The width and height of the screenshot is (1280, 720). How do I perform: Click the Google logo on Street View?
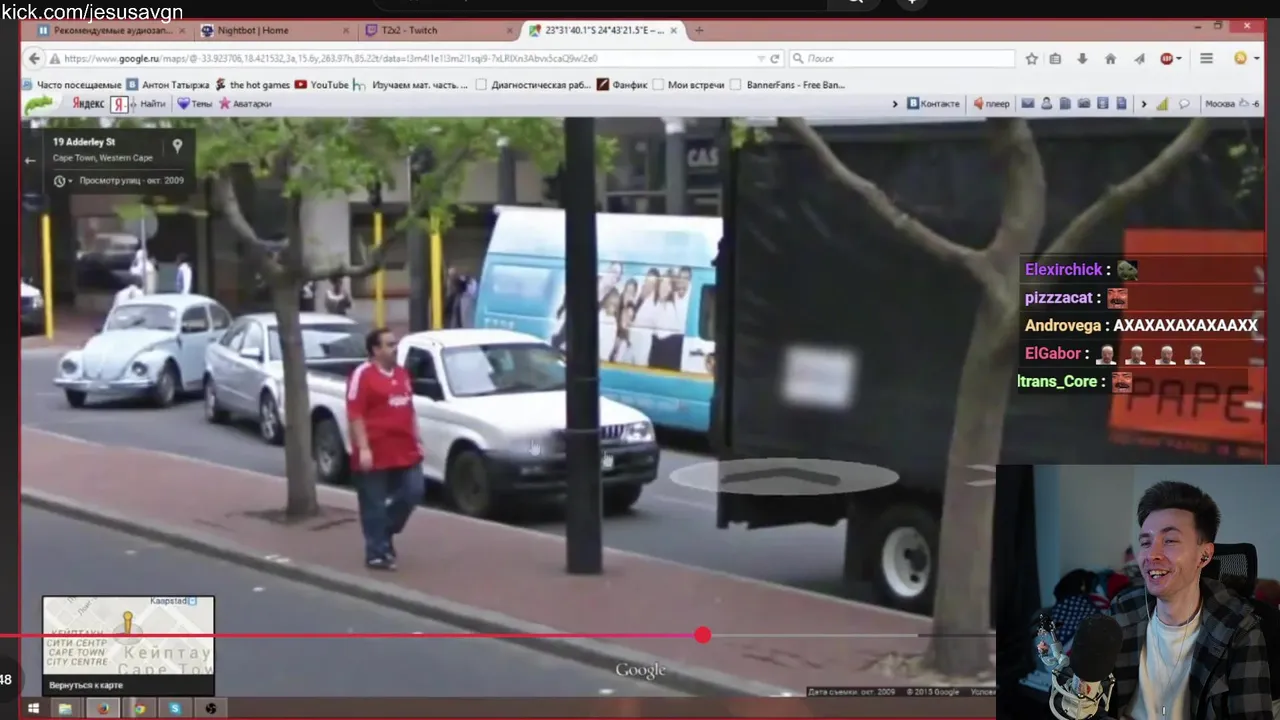coord(640,670)
